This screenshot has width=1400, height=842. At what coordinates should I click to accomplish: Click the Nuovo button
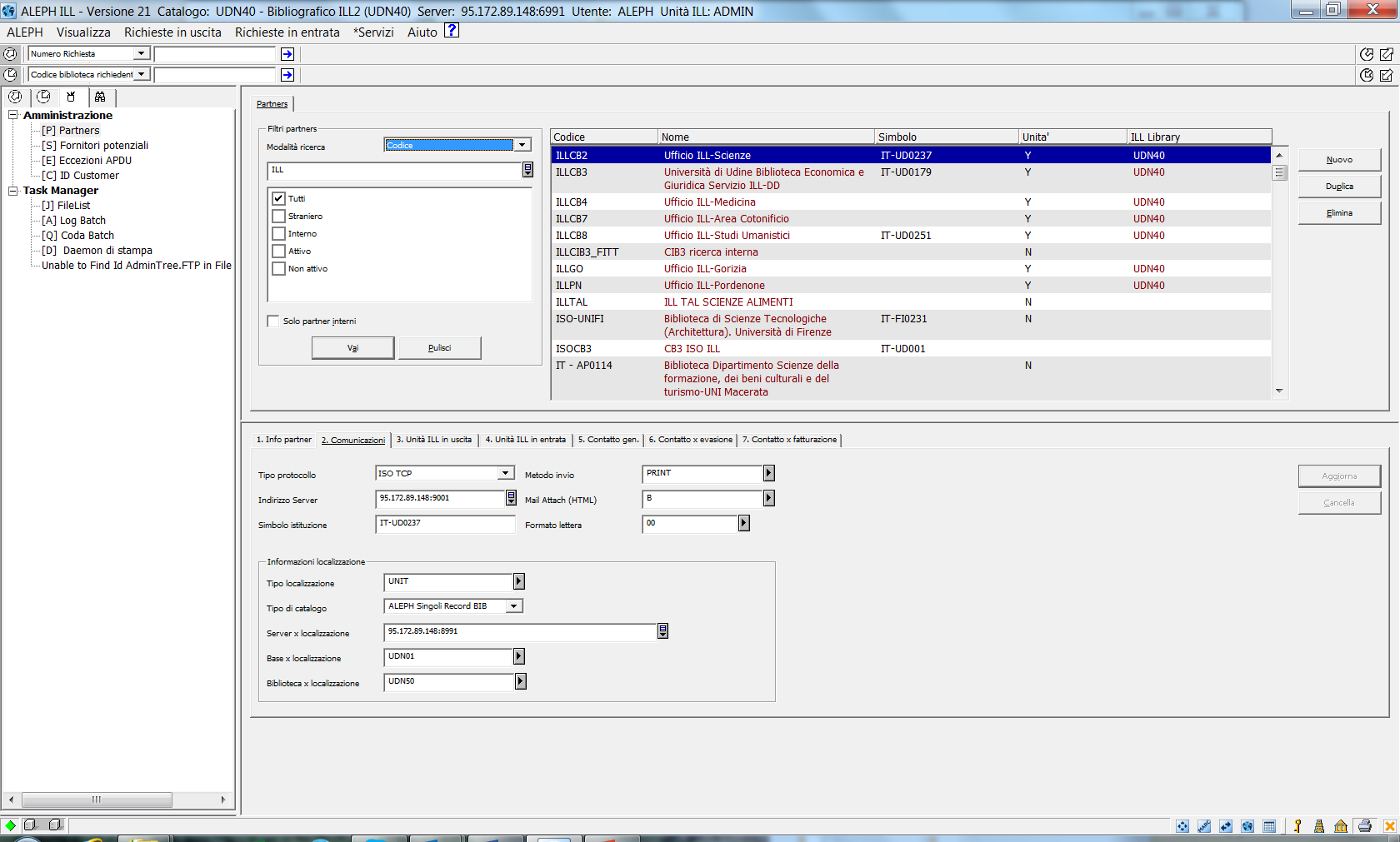coord(1339,160)
